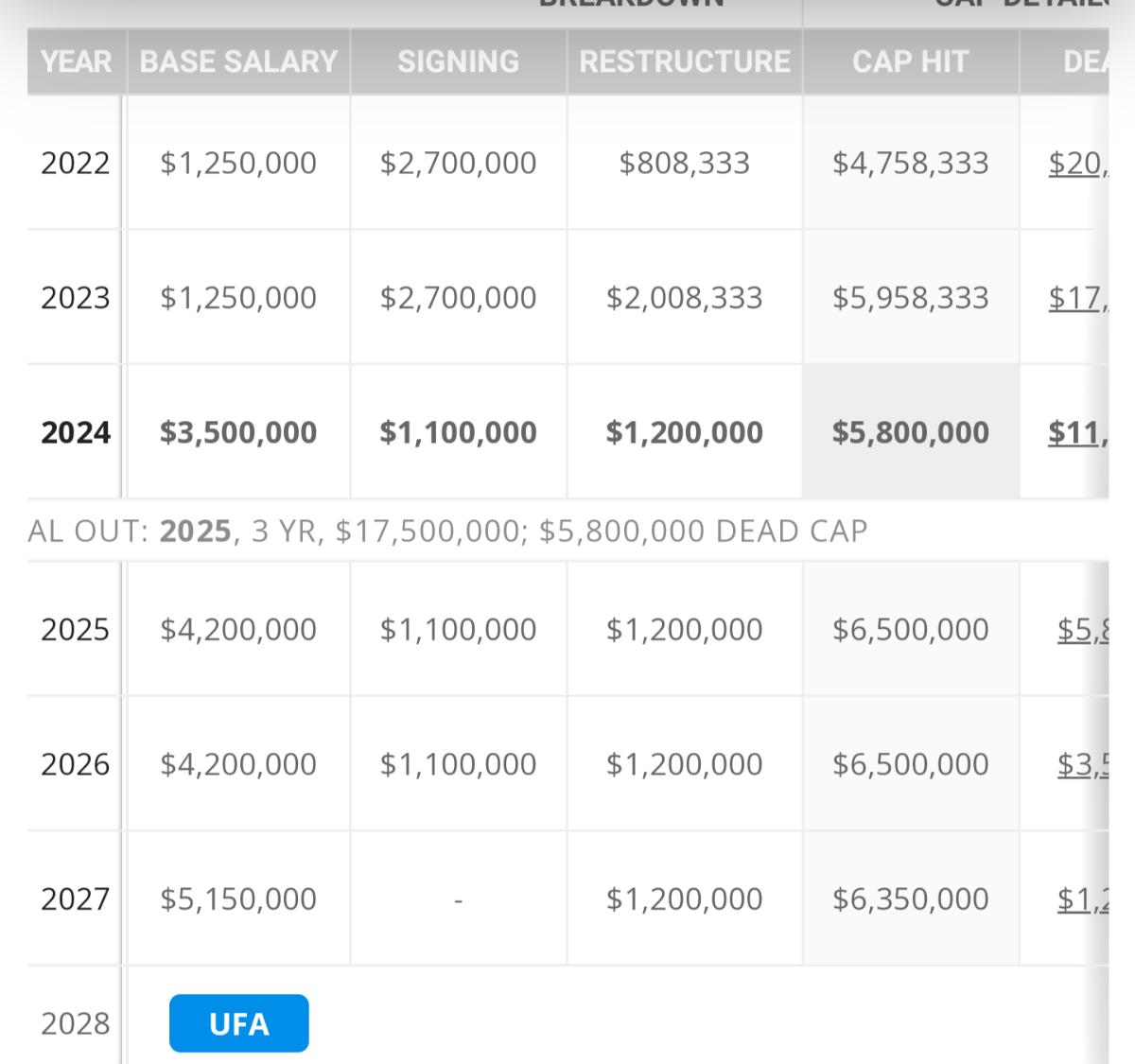Select the highlighted 2024 cap hit $5,800,000

tap(910, 433)
